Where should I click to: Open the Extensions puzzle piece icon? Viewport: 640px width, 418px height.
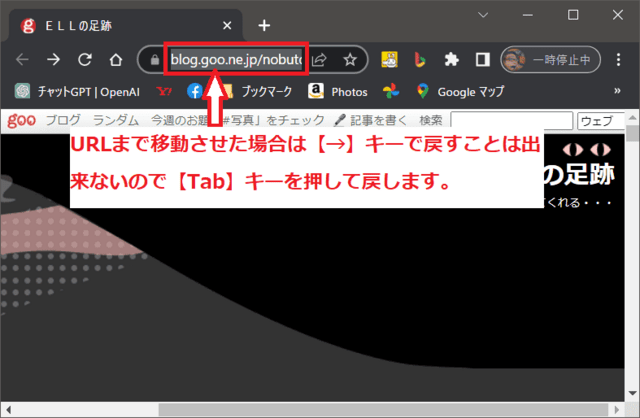(451, 59)
